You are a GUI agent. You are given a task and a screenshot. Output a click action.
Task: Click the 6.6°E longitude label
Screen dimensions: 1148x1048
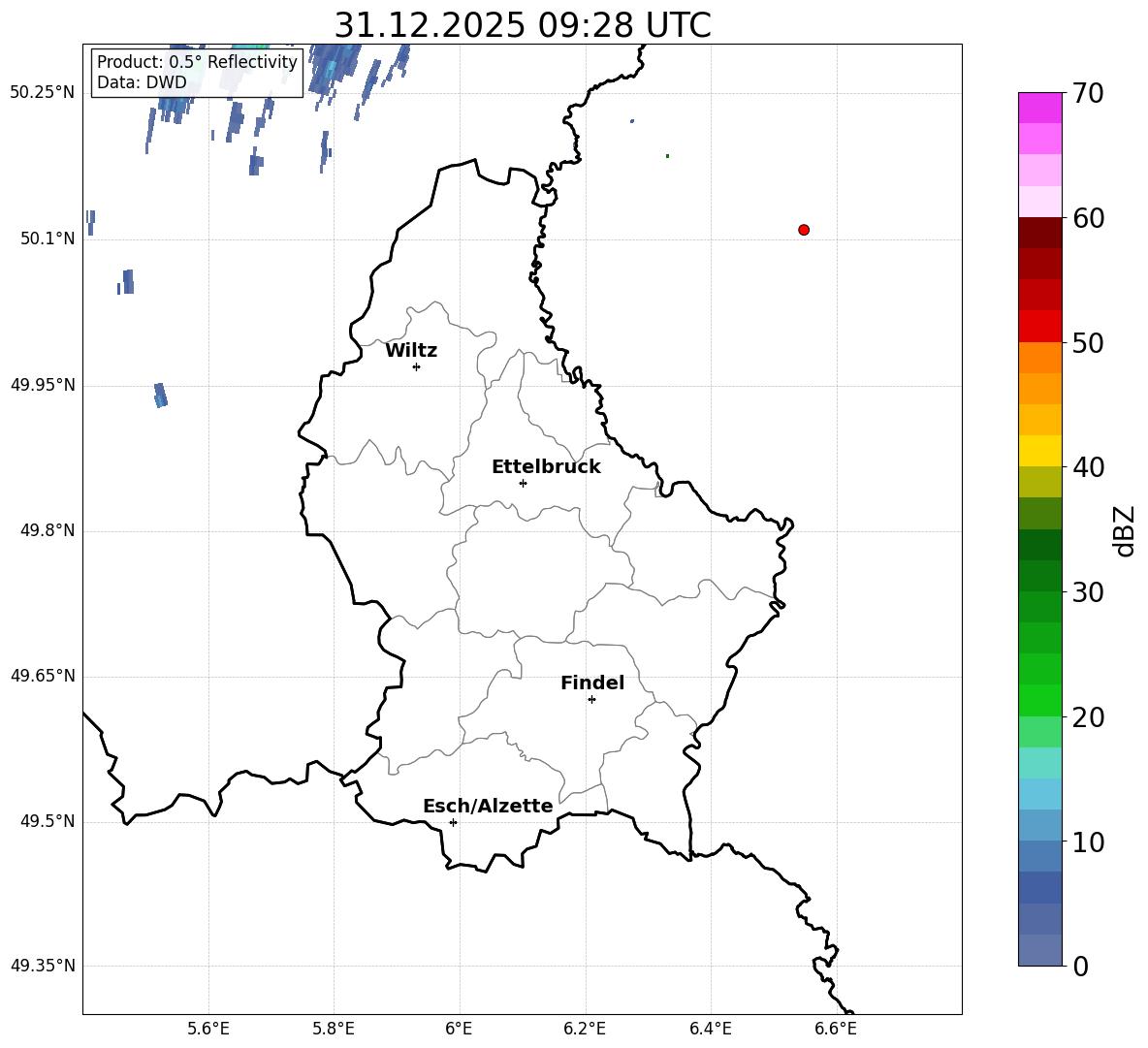(x=836, y=1029)
